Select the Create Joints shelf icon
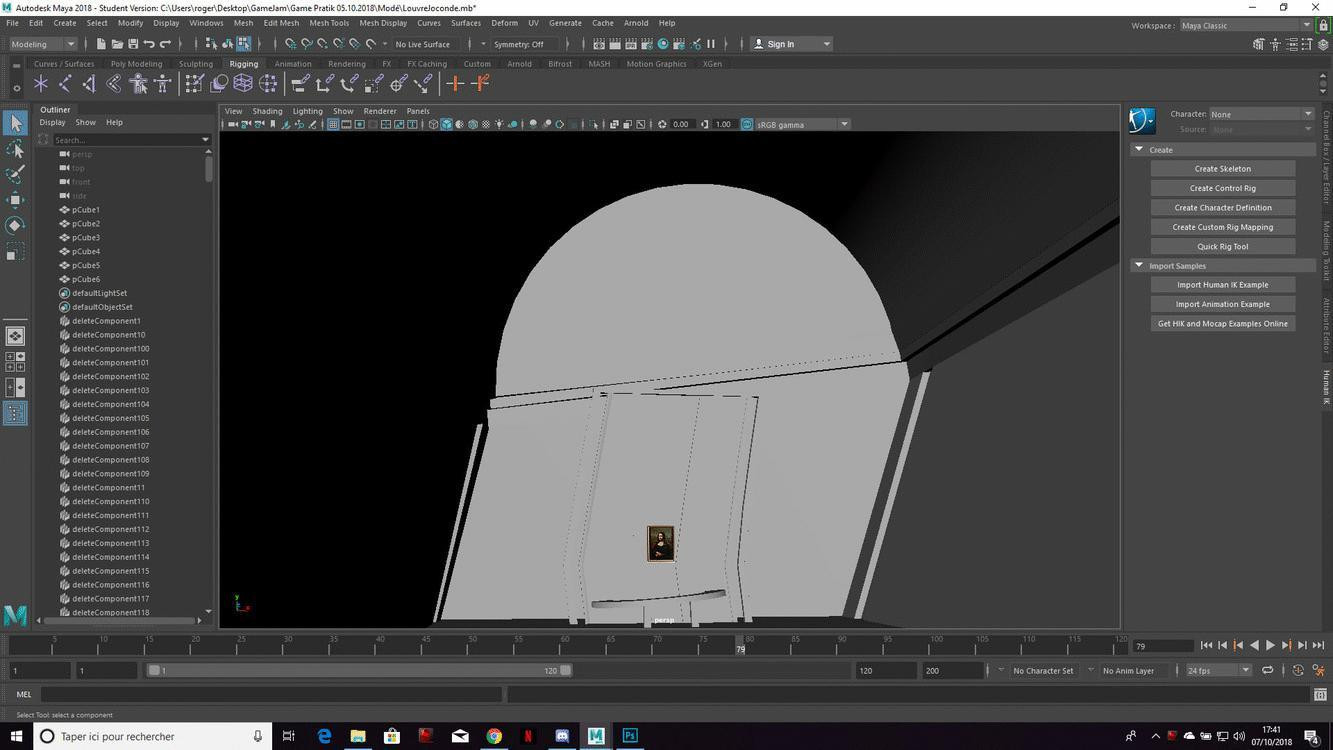The height and width of the screenshot is (750, 1333). pyautogui.click(x=65, y=84)
